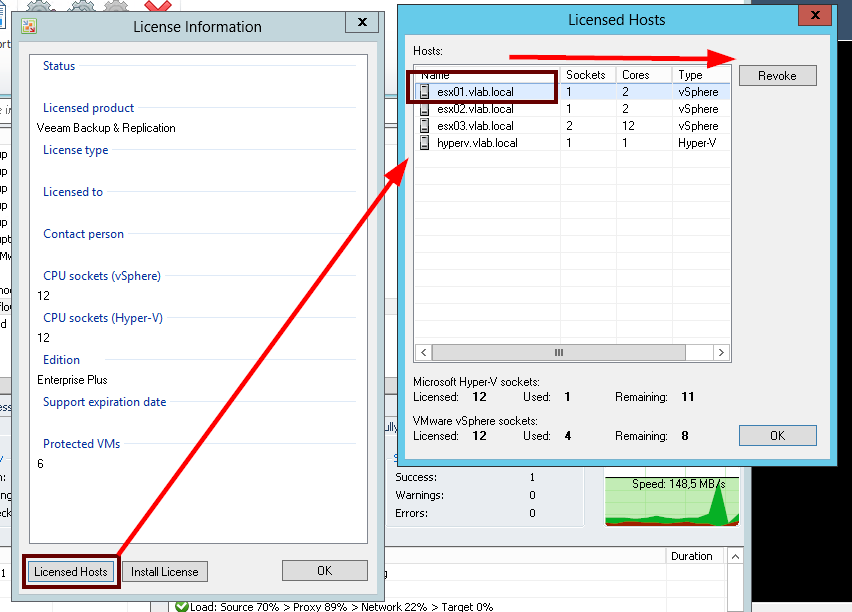
Task: Open the Licensed Hosts dialog
Action: [70, 571]
